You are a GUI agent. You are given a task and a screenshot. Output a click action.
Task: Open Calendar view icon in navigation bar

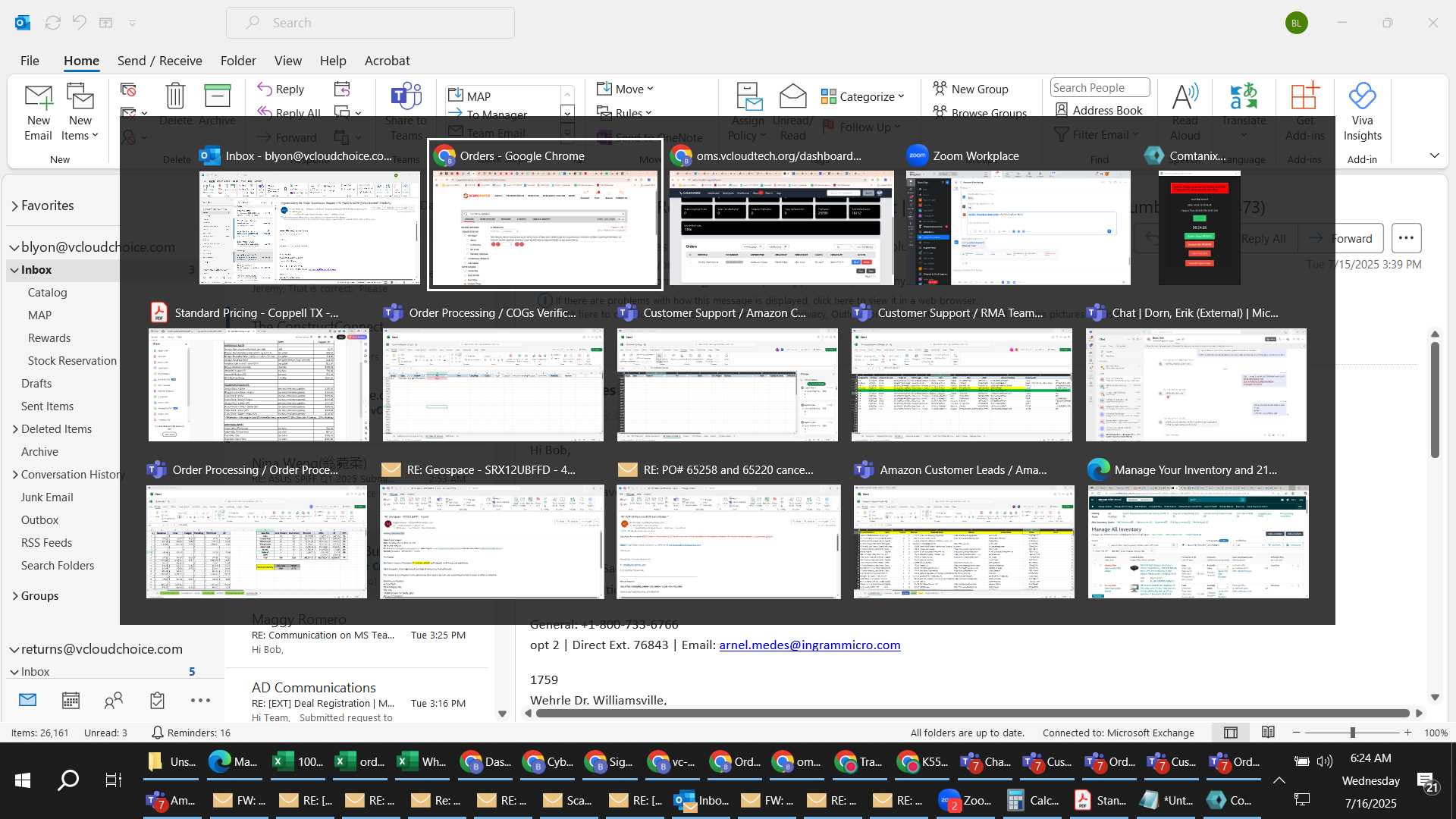[x=71, y=700]
